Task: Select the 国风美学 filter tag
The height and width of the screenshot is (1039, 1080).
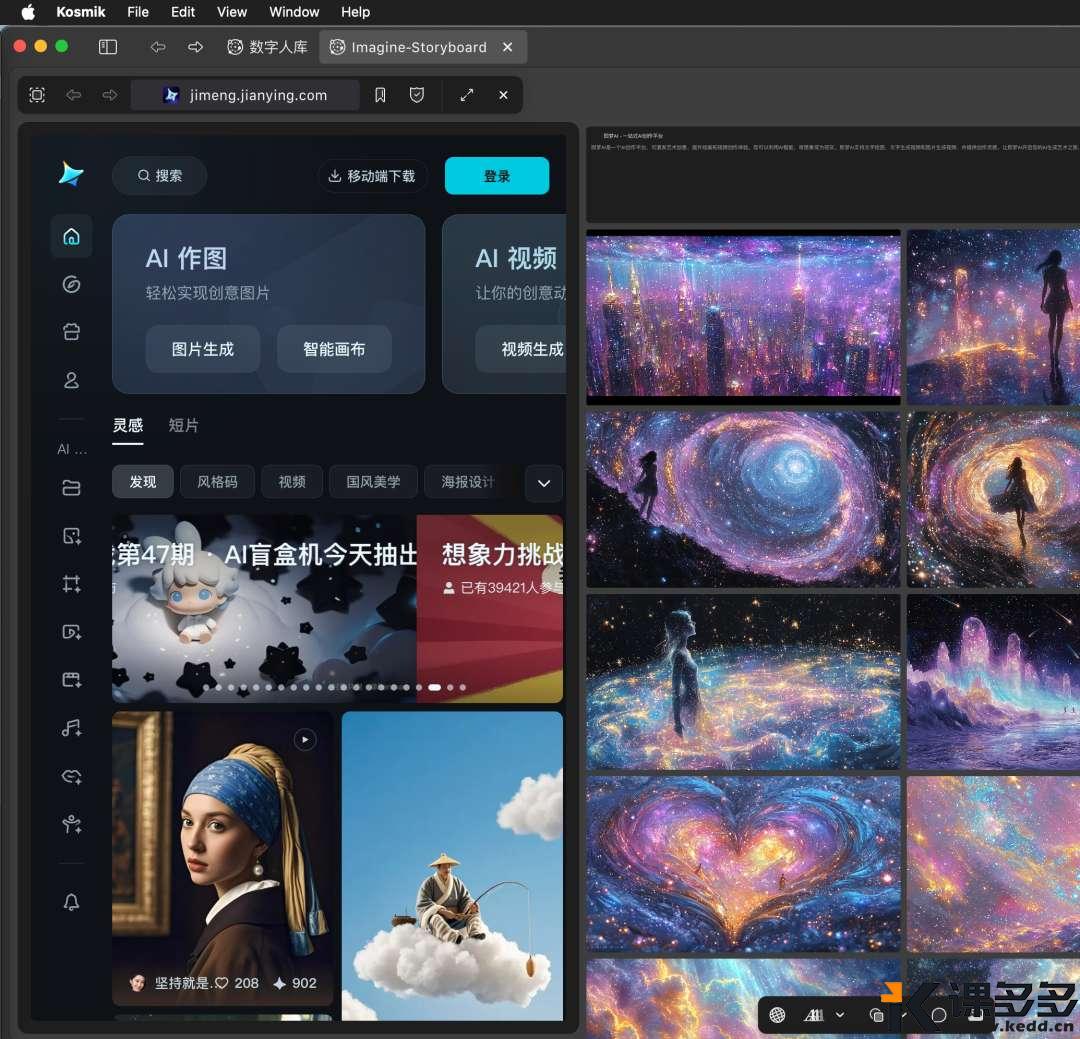Action: tap(373, 482)
